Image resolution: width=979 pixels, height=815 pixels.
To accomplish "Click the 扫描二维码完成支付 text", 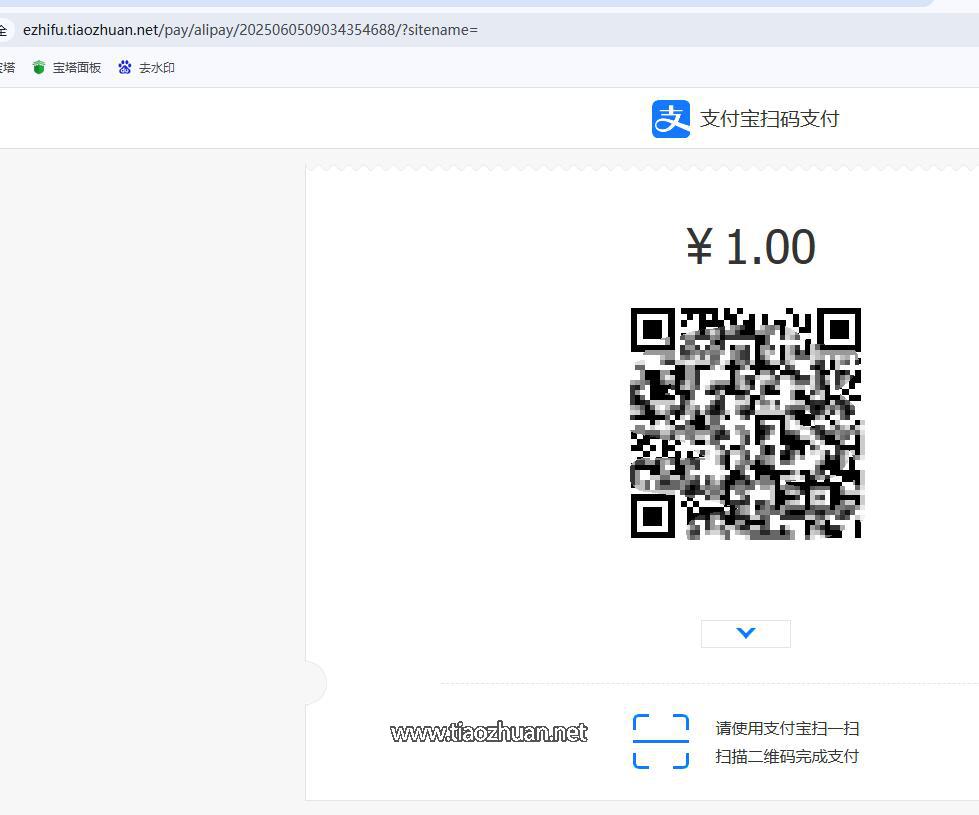I will [x=787, y=756].
